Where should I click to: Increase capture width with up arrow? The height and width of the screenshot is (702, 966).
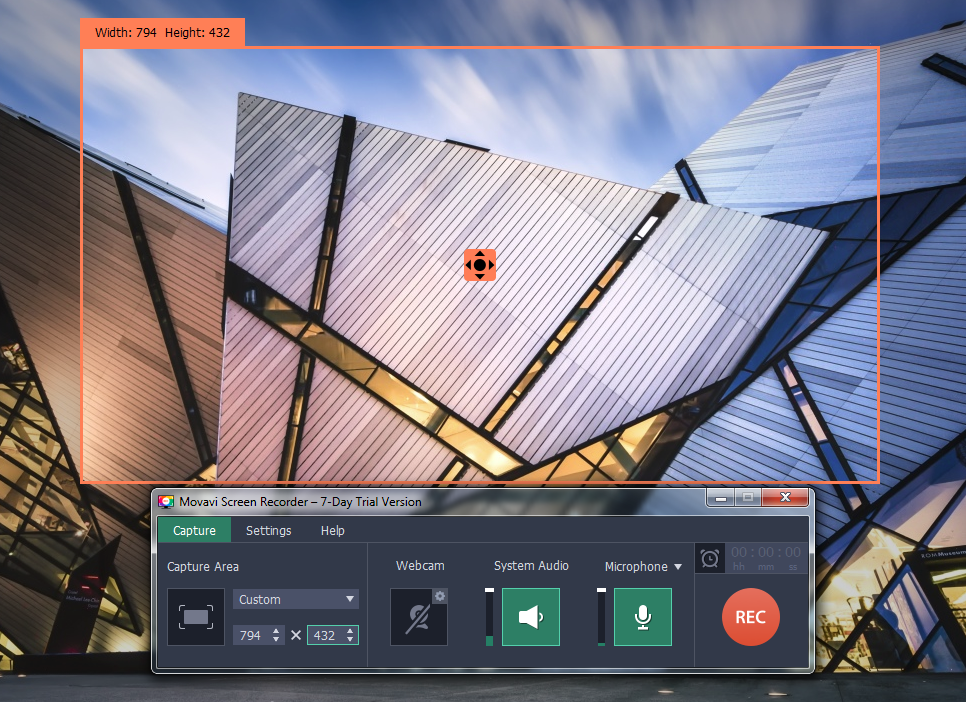276,631
